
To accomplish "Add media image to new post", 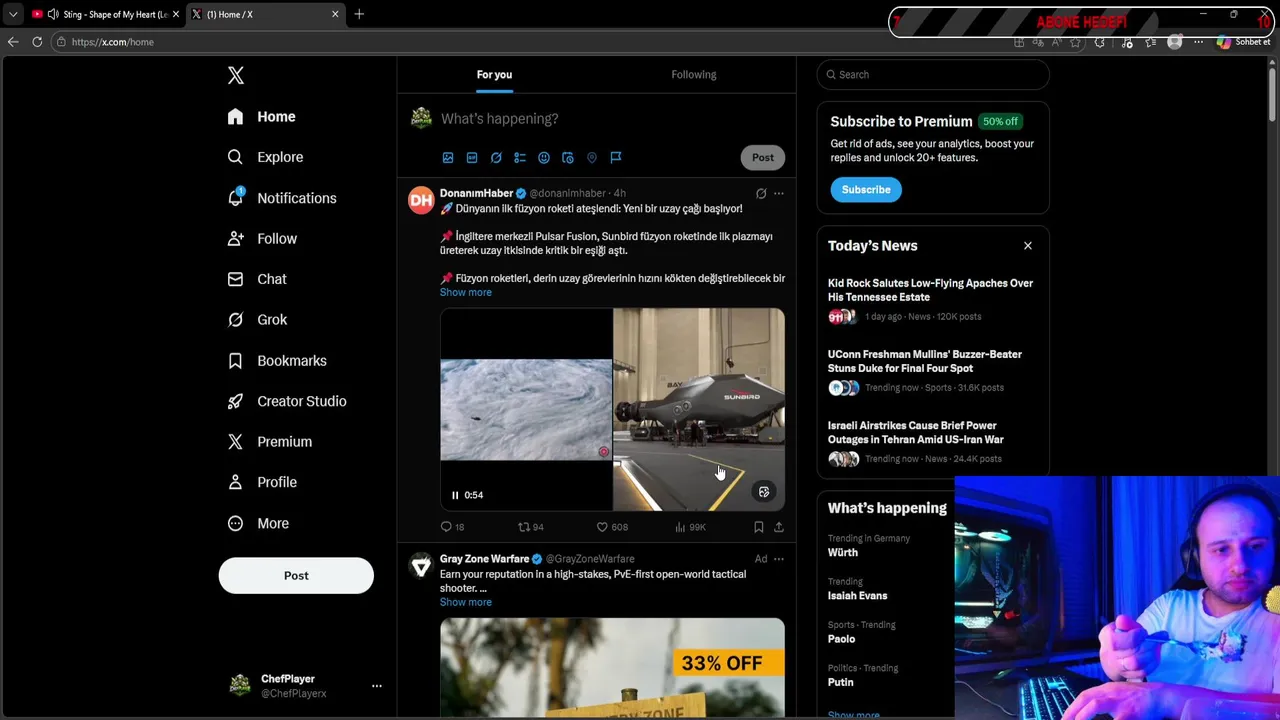I will pos(448,158).
